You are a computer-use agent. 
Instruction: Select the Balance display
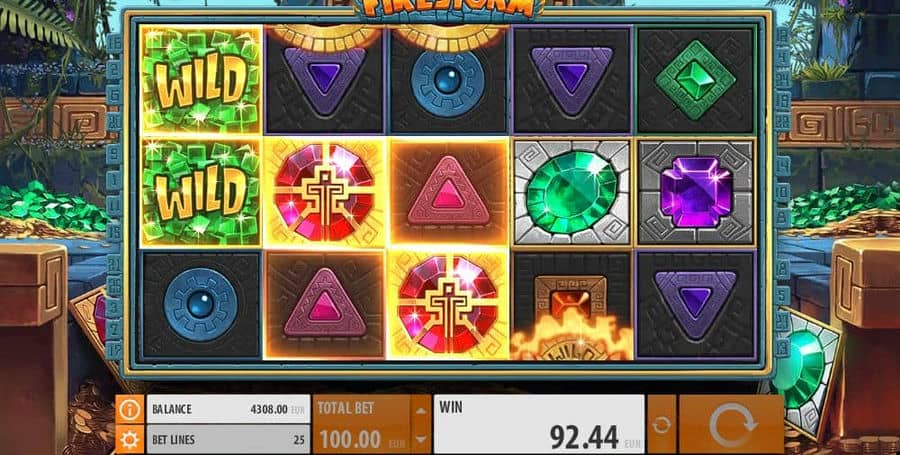pos(228,409)
